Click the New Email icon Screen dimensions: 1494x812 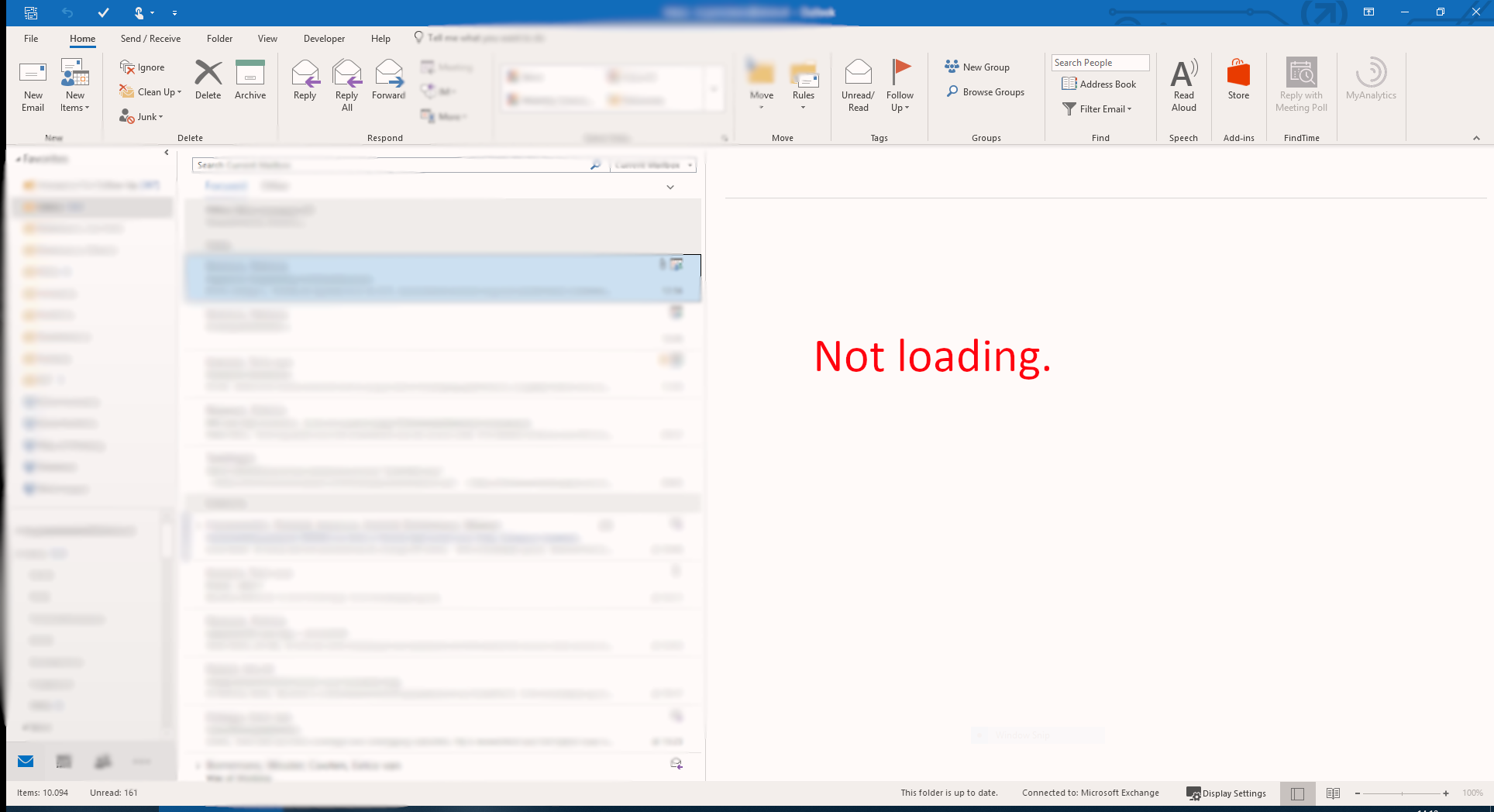33,85
